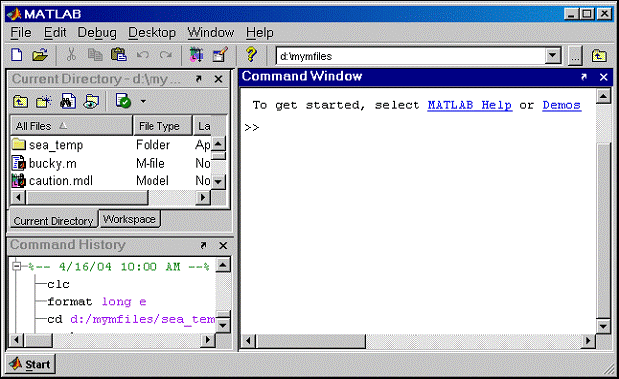
Task: Go up one level in Current Directory panel
Action: point(20,102)
